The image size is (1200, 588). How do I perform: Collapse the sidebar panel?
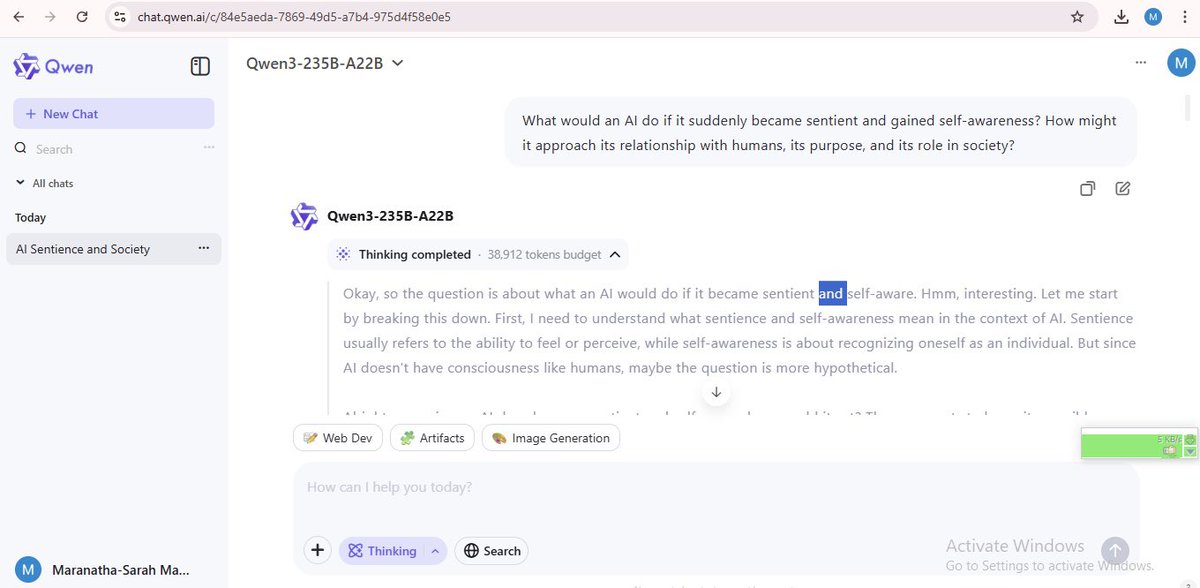(x=200, y=66)
